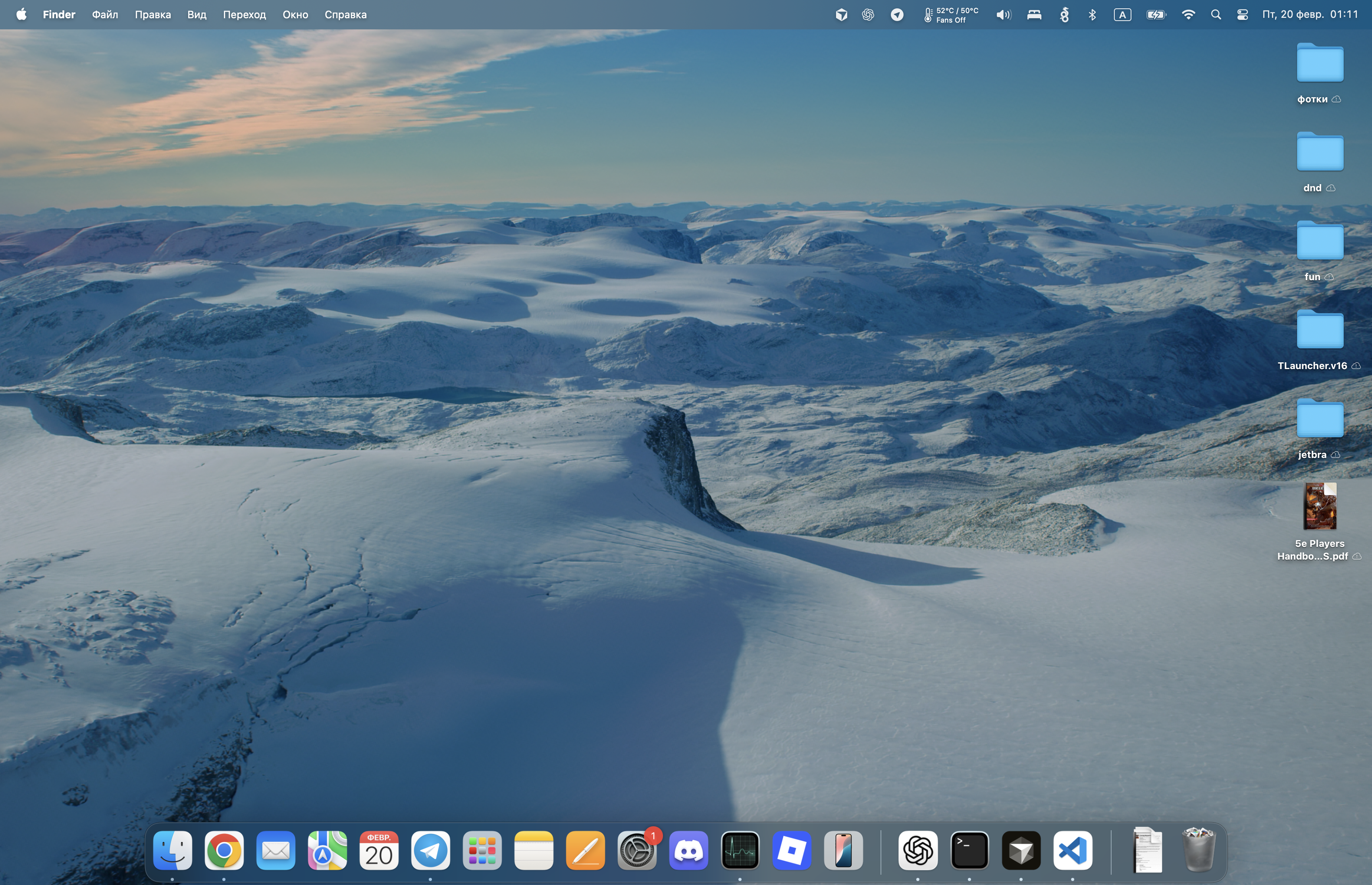This screenshot has height=885, width=1372.
Task: Expand the fan temperature status menu
Action: click(x=951, y=15)
